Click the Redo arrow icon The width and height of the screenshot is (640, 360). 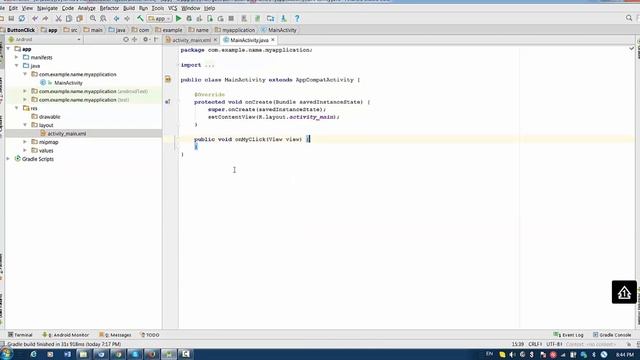click(x=45, y=18)
